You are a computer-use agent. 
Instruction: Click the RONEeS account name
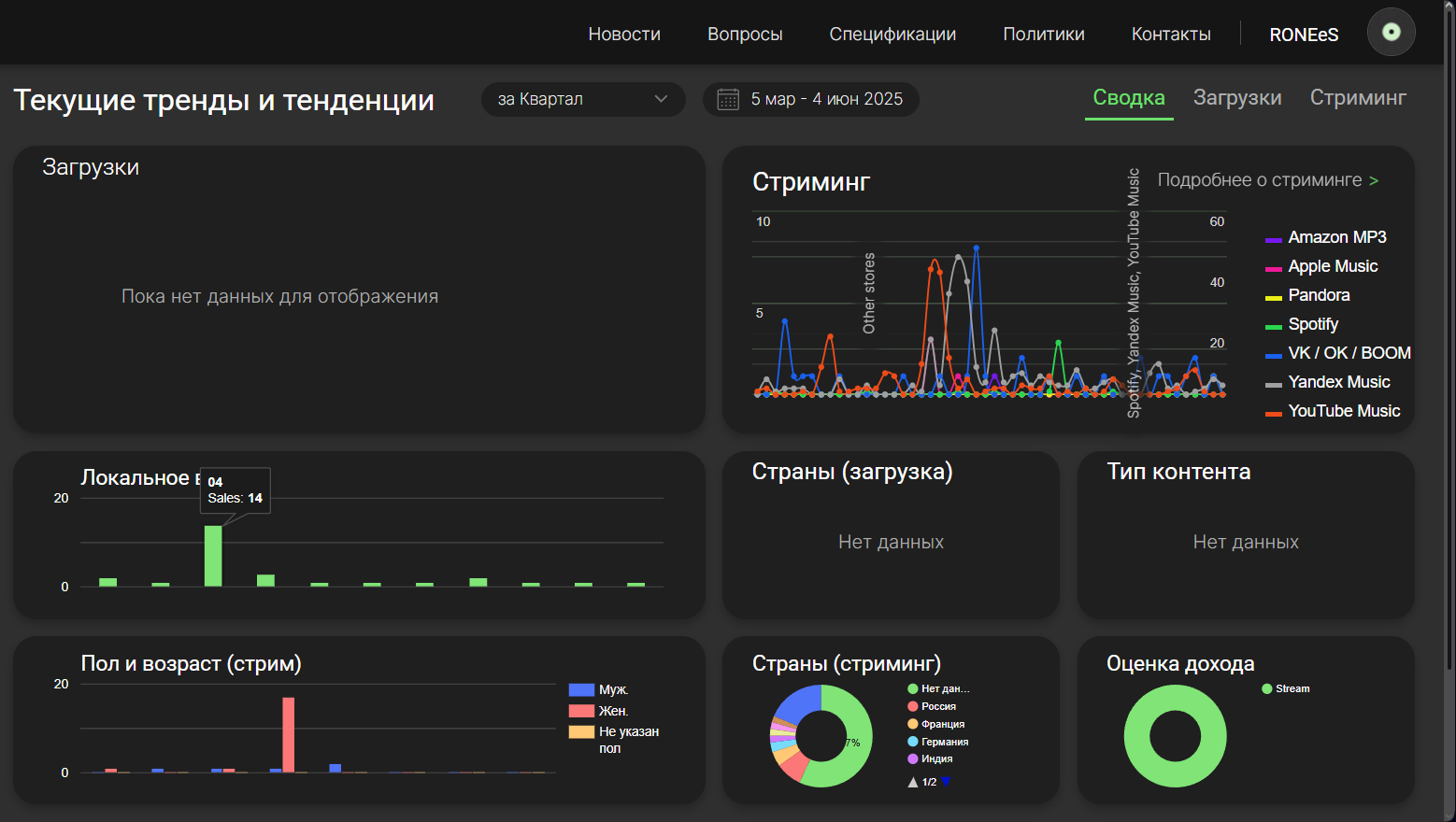click(x=1304, y=35)
